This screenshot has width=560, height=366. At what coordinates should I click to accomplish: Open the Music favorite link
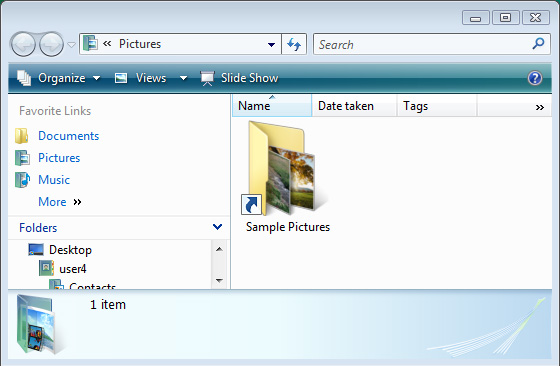tap(54, 180)
